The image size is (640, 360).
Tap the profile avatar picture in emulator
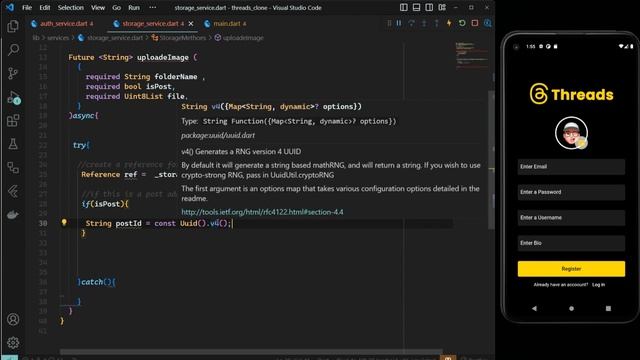click(571, 133)
